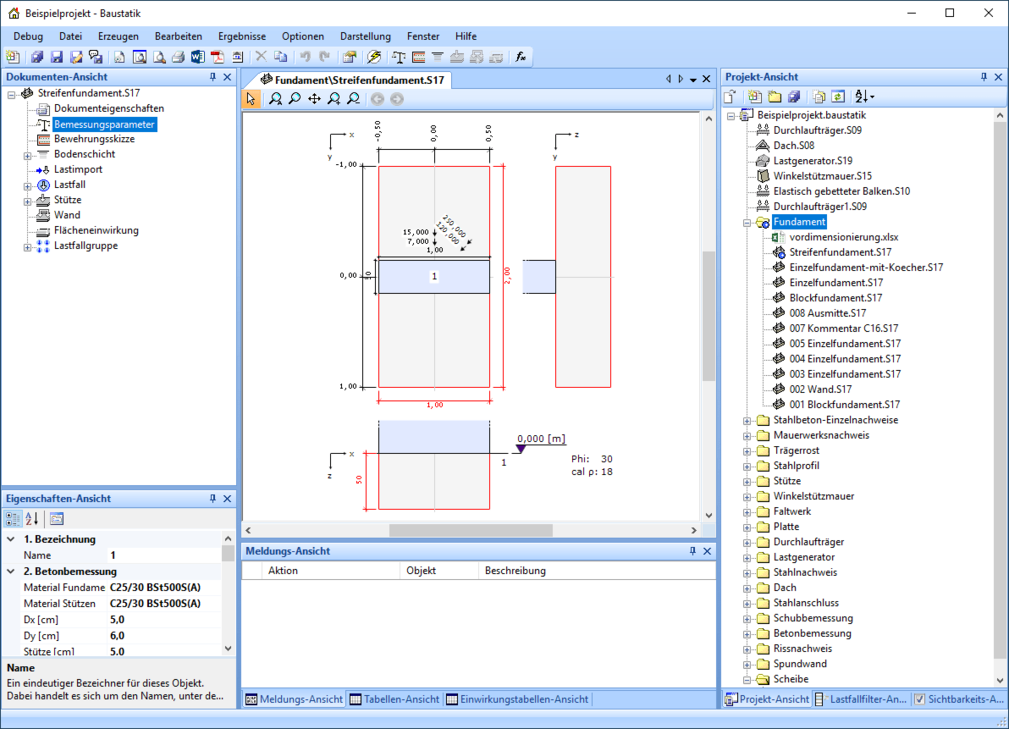Screen dimensions: 1009x729
Task: Open vordimensionierung.xlsx in project tree
Action: (x=843, y=237)
